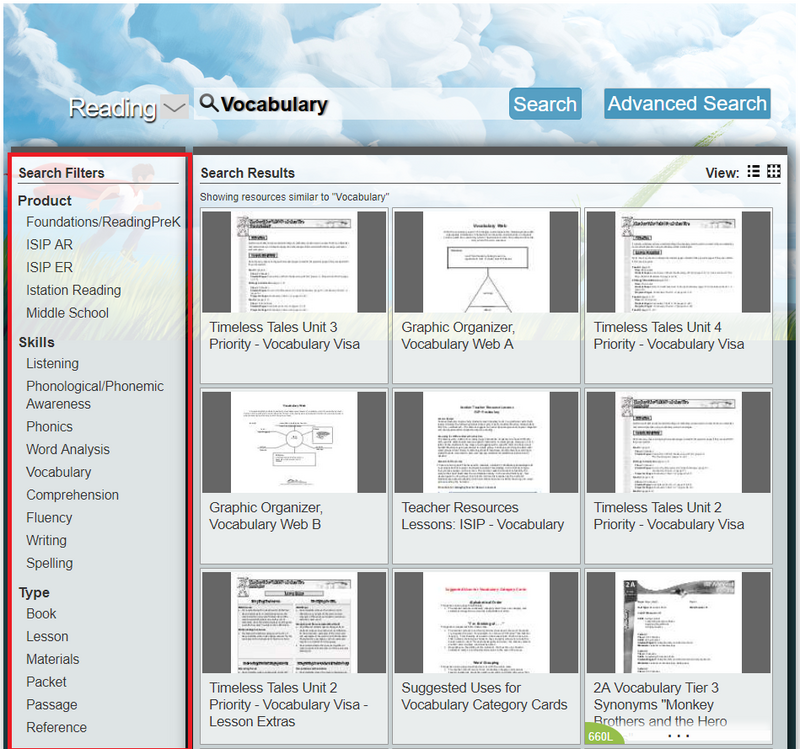The width and height of the screenshot is (800, 749).
Task: Filter by ISIP AR product
Action: (x=49, y=244)
